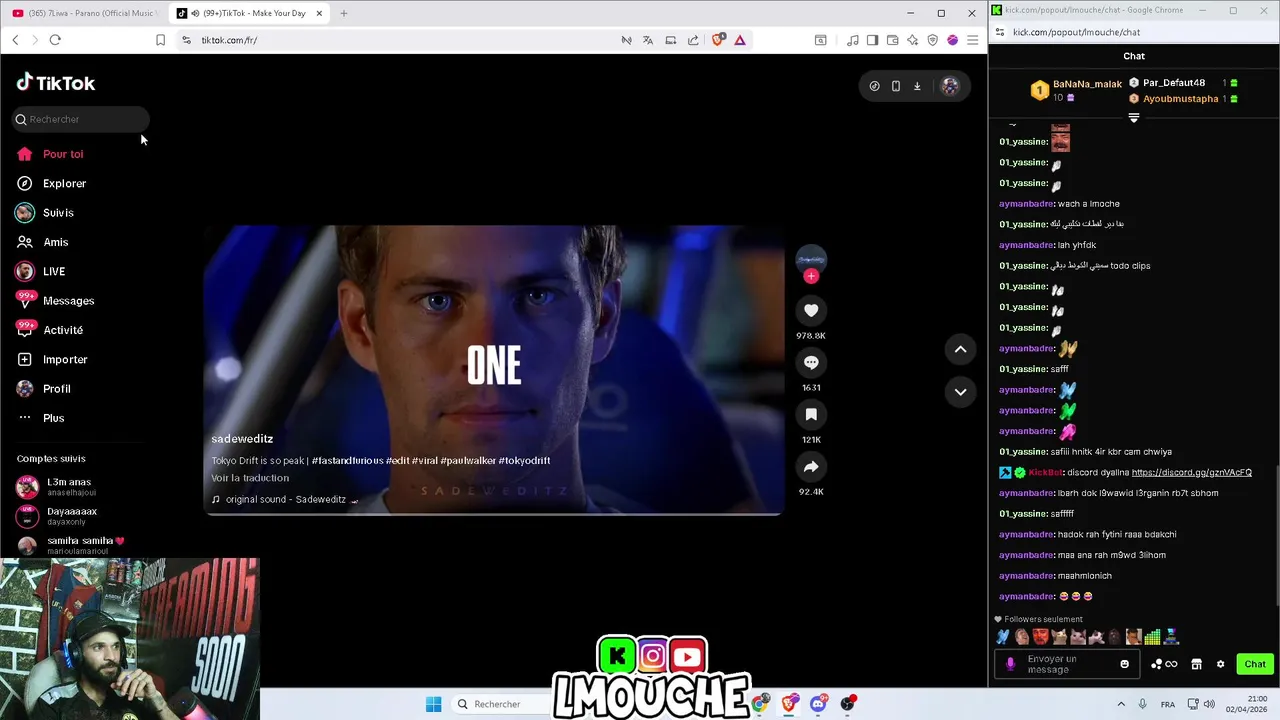Open Windows Start button
The width and height of the screenshot is (1280, 720).
click(x=433, y=704)
